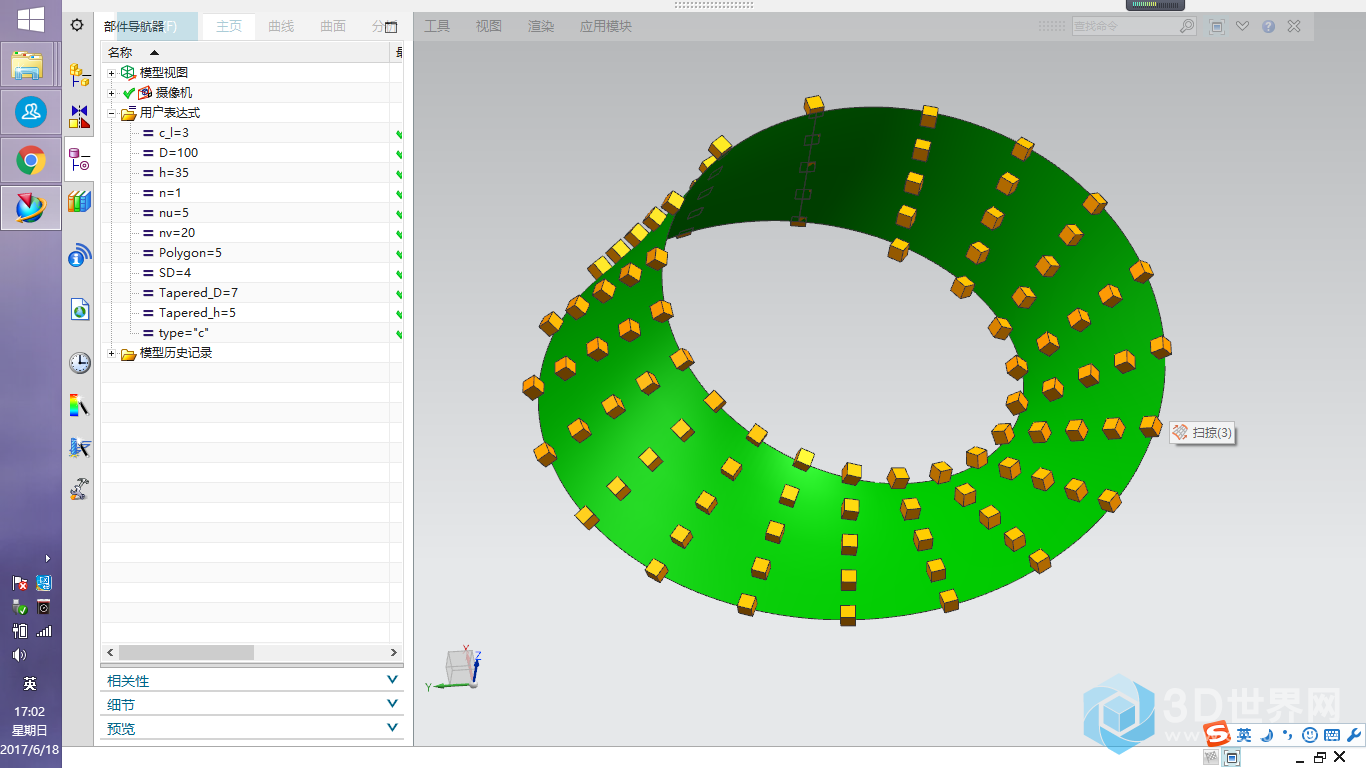Viewport: 1366px width, 768px height.
Task: Select the Part Navigator sidebar icon
Action: (79, 159)
